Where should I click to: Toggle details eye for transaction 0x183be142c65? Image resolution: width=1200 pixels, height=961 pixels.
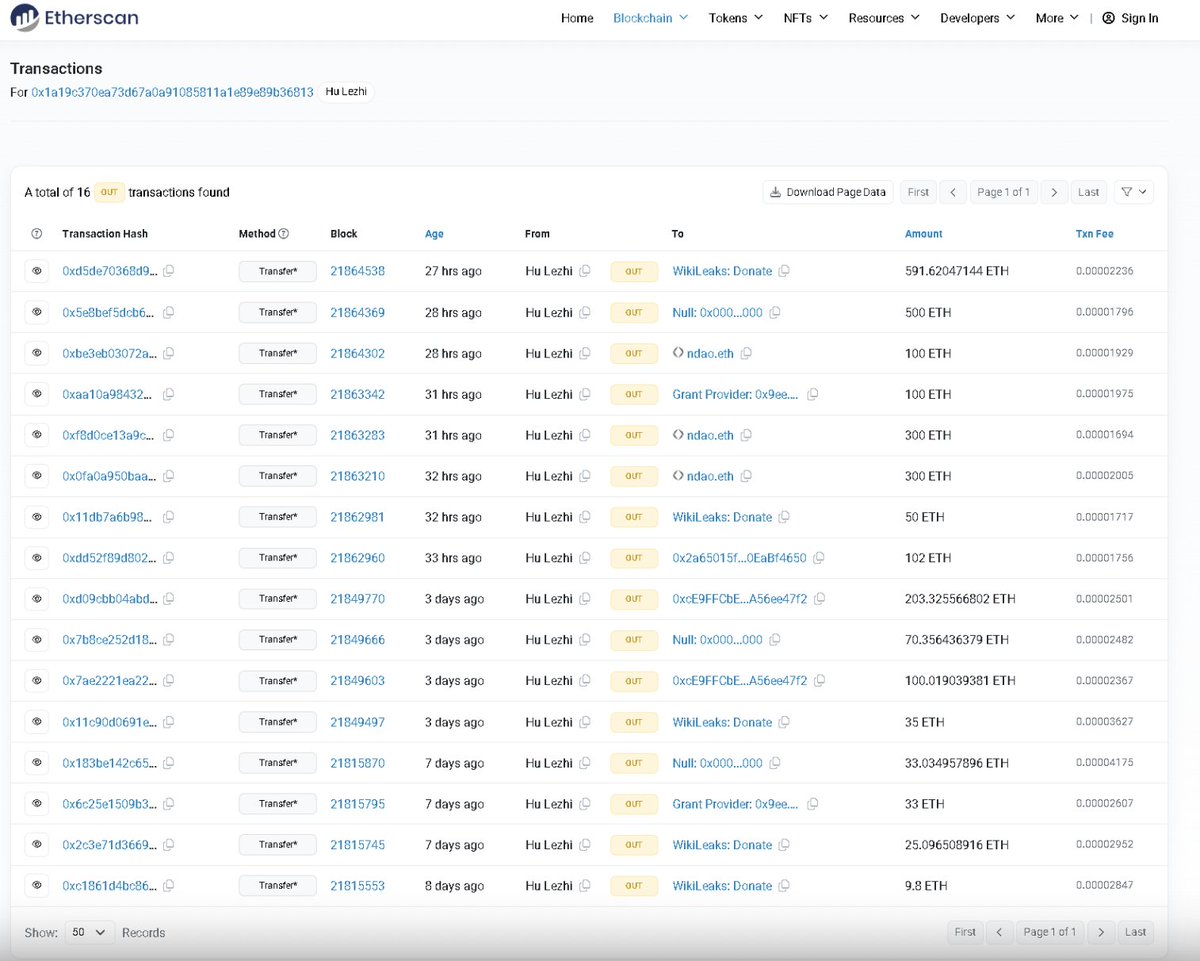pyautogui.click(x=37, y=763)
